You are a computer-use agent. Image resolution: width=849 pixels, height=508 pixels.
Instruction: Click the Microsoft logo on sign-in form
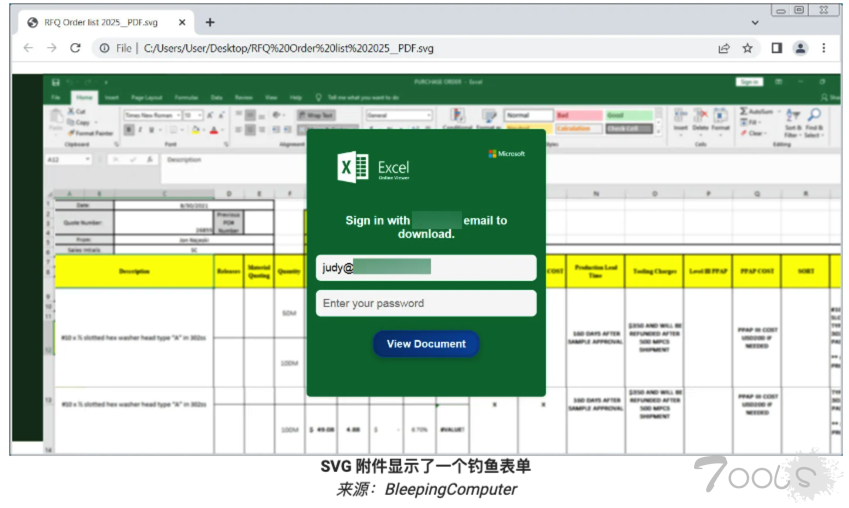[506, 154]
